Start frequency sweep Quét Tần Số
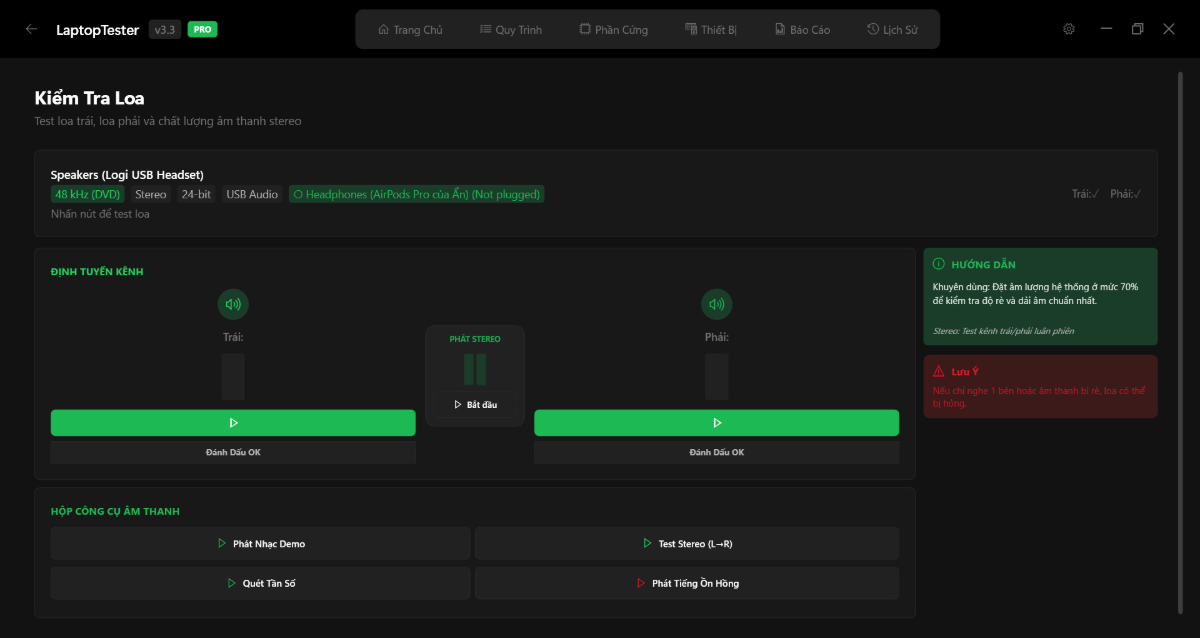Image resolution: width=1200 pixels, height=638 pixels. 260,583
